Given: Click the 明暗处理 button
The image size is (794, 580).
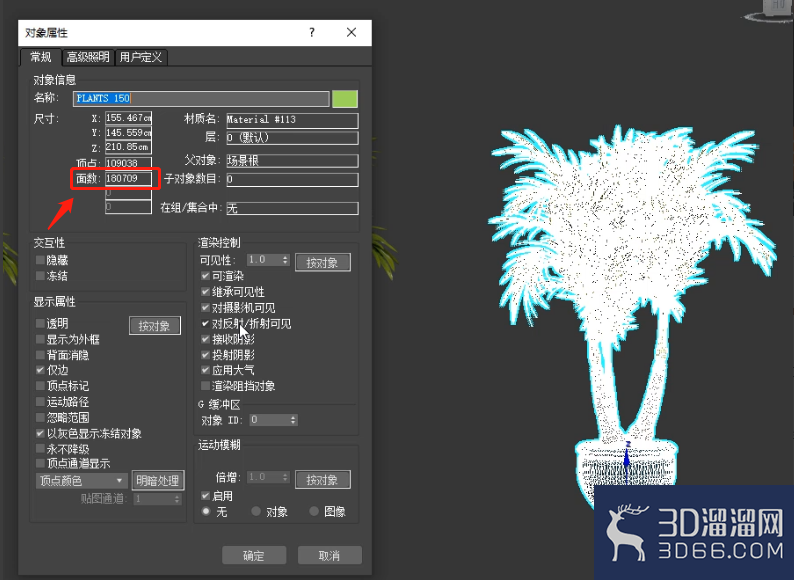Looking at the screenshot, I should coord(157,480).
